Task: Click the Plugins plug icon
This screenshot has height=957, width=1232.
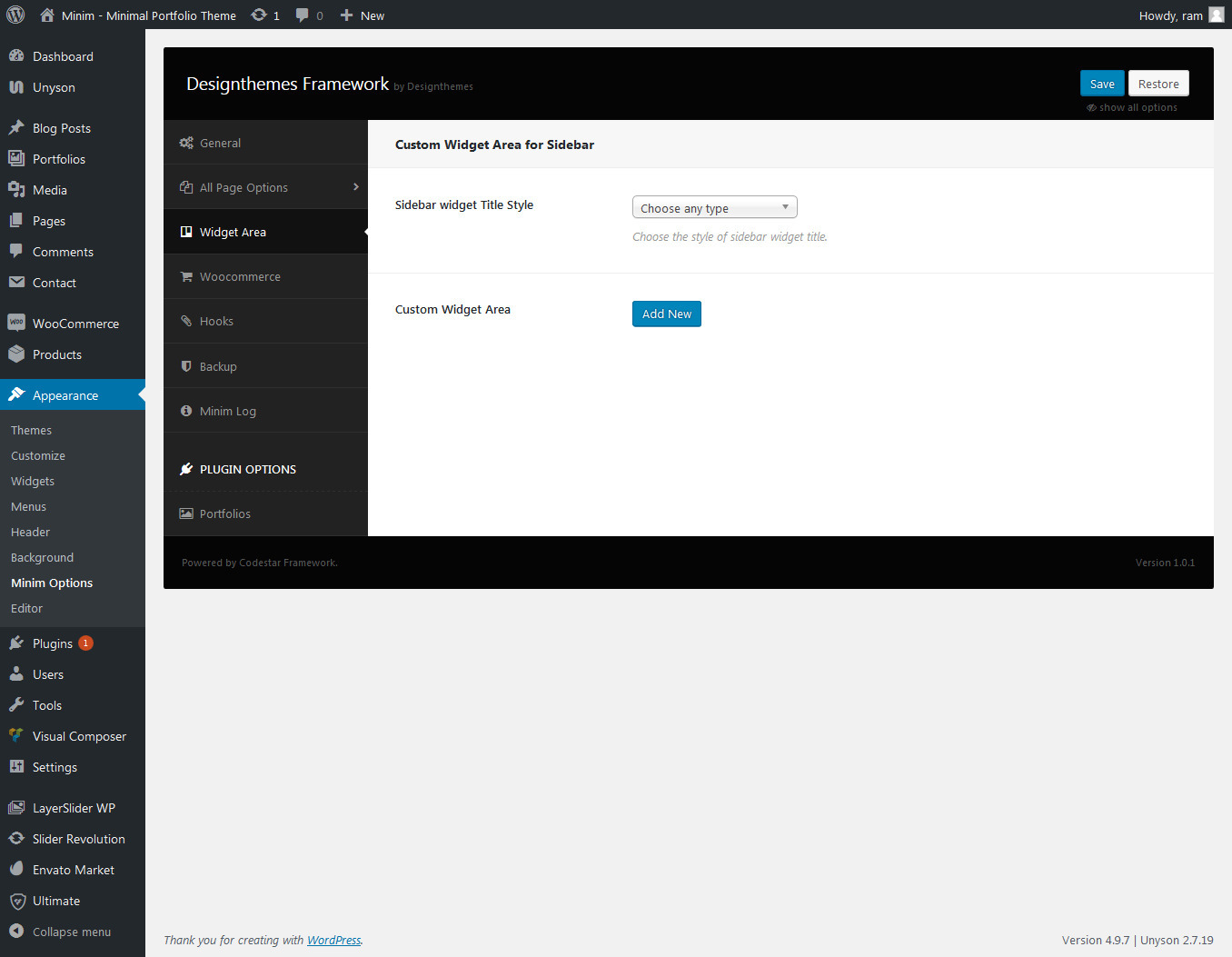Action: coord(16,643)
